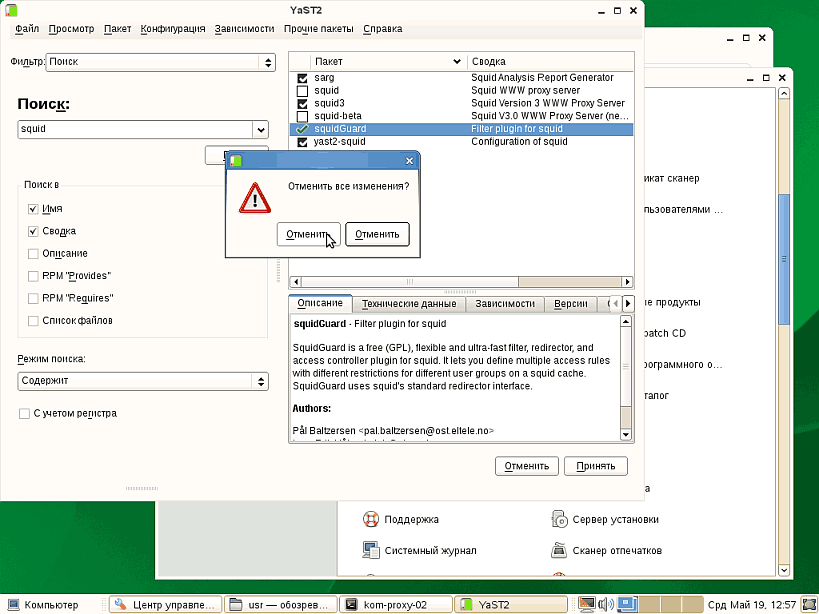Viewport: 819px width, 614px height.
Task: Click the squidGuard green checkmark status
Action: [x=302, y=129]
